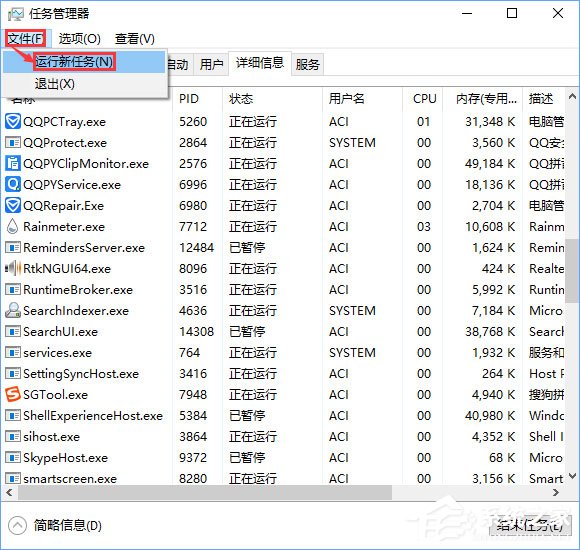Image resolution: width=580 pixels, height=550 pixels.
Task: Click the SettingSyncHost.exe process icon
Action: click(x=13, y=374)
